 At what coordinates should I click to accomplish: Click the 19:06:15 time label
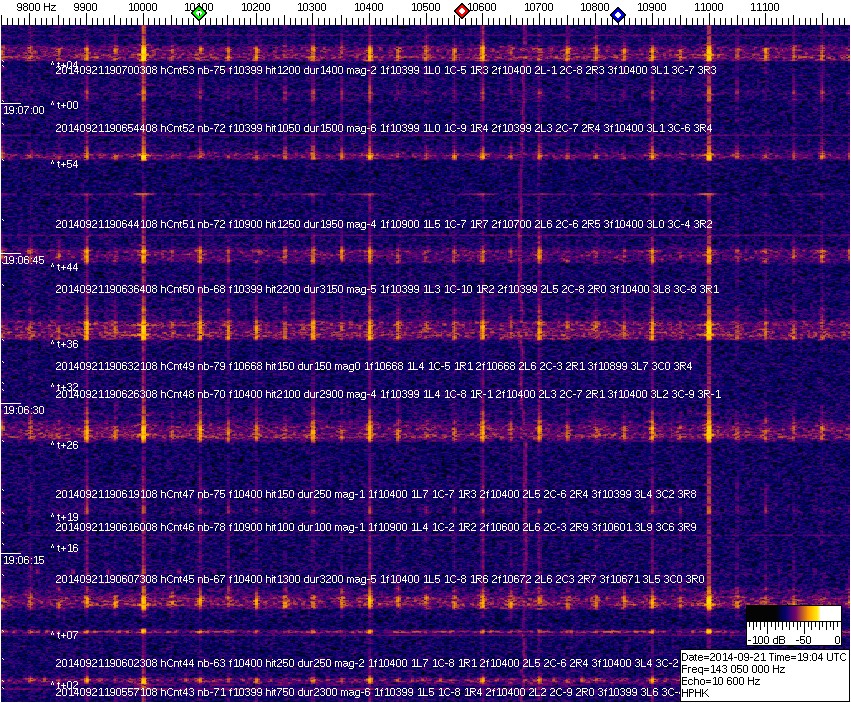click(24, 561)
